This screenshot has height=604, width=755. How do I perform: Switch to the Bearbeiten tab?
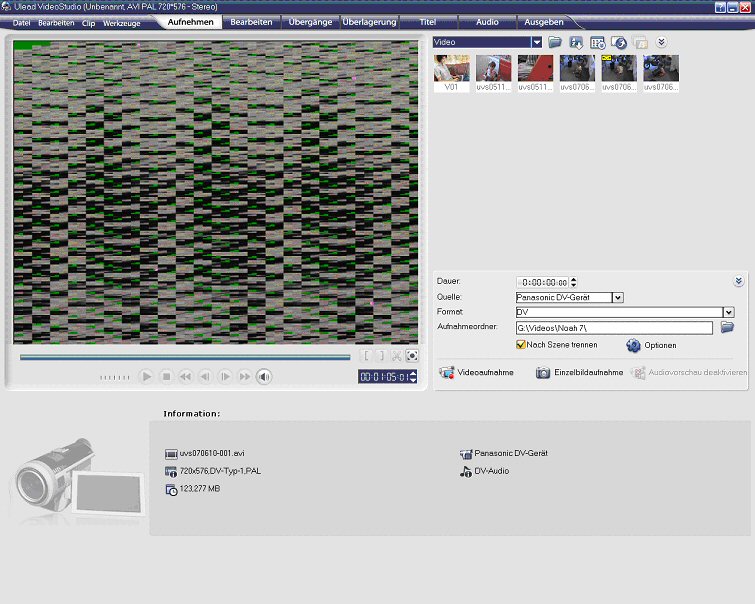[x=251, y=21]
